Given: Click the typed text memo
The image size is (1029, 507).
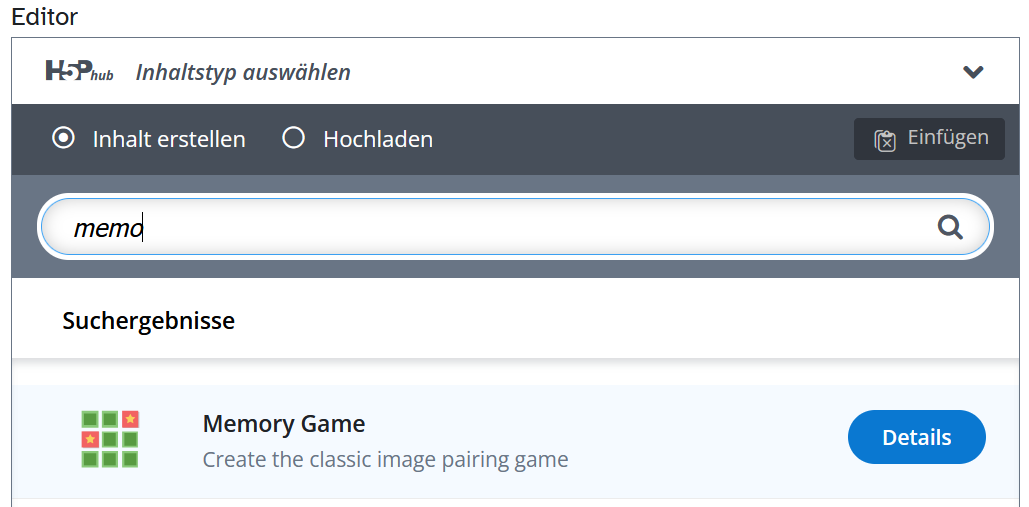Looking at the screenshot, I should pyautogui.click(x=108, y=228).
